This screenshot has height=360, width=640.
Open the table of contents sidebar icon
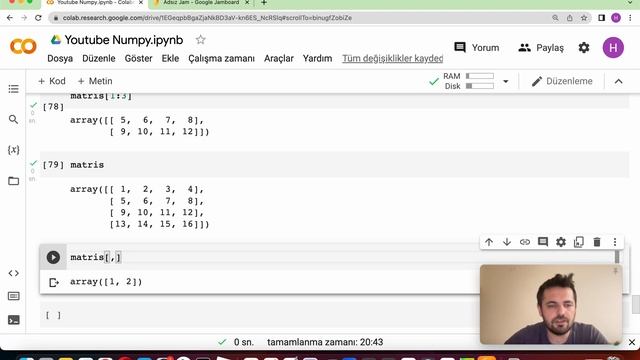point(13,89)
